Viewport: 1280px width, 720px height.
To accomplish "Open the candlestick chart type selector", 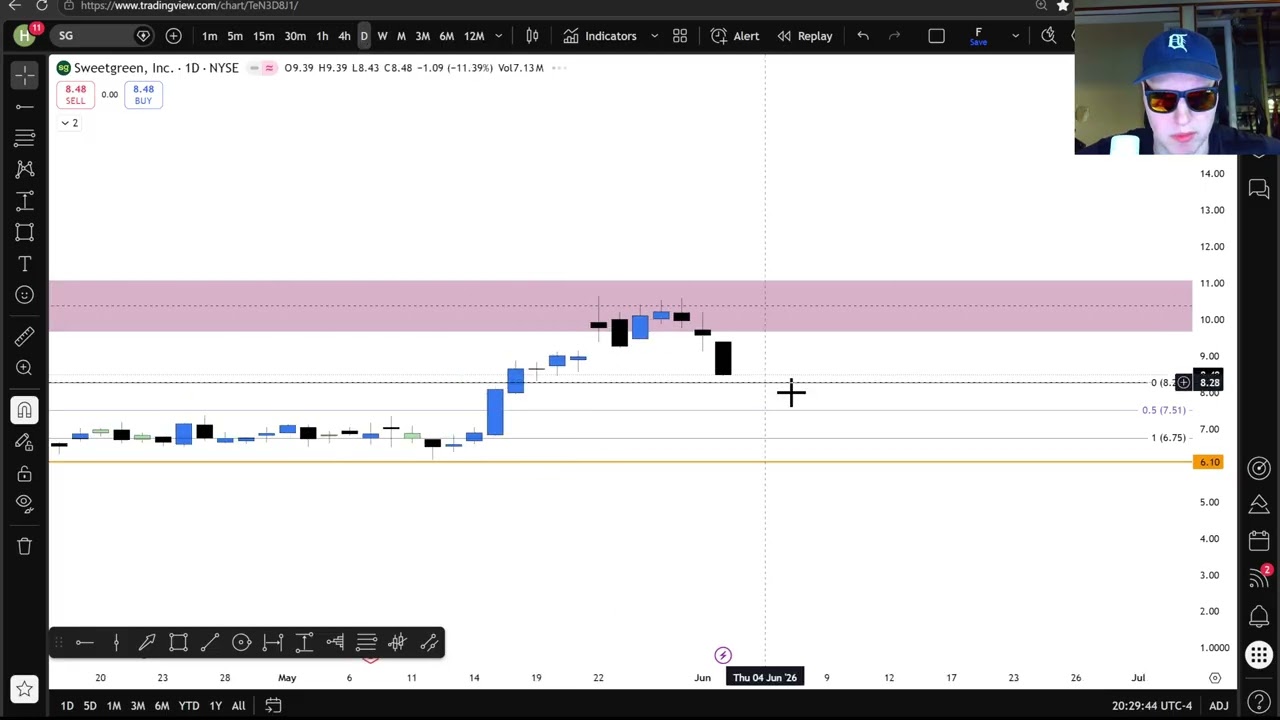I will [532, 36].
